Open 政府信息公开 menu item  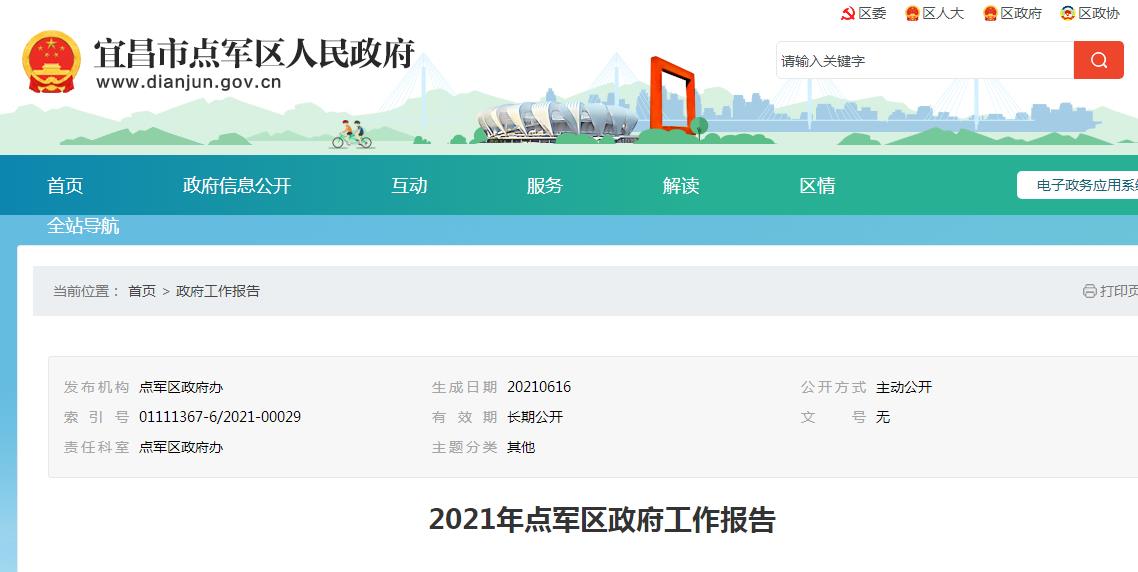[x=237, y=186]
